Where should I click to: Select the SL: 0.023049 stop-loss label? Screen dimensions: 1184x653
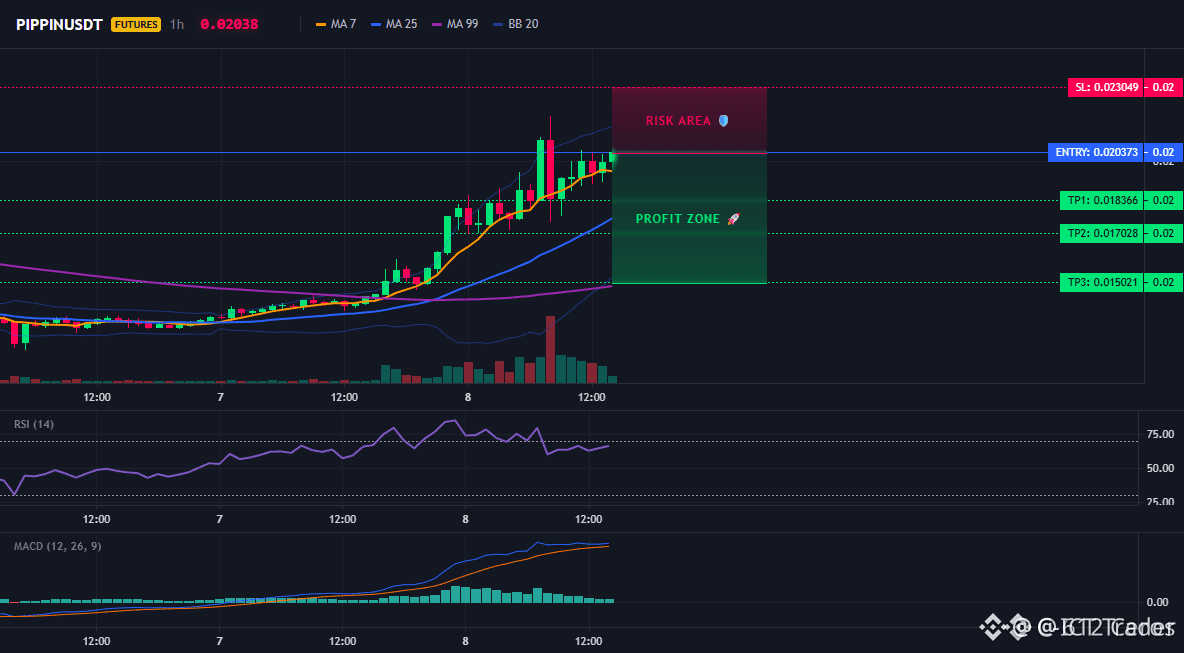[1105, 88]
